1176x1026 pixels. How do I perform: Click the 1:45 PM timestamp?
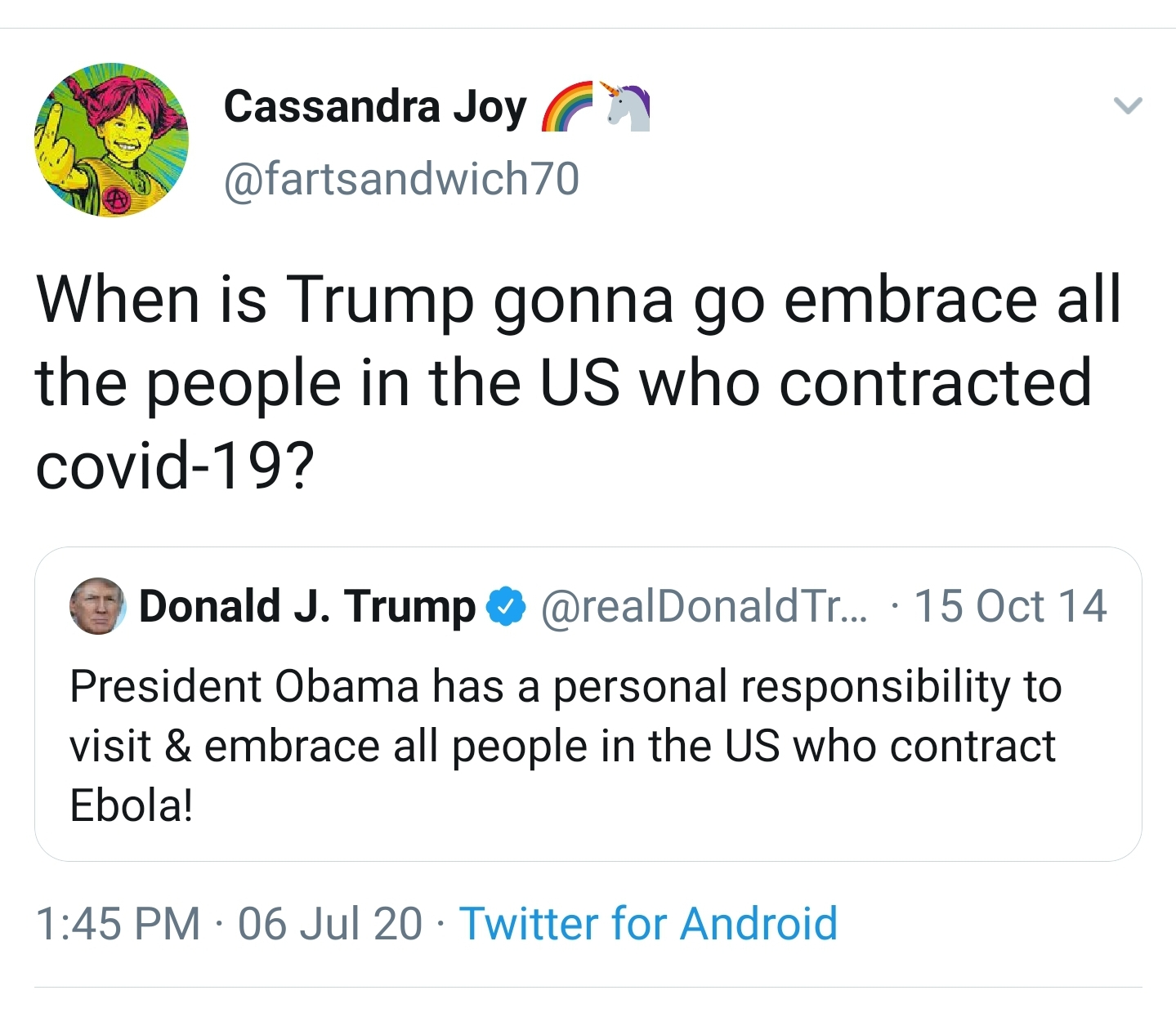[x=118, y=924]
